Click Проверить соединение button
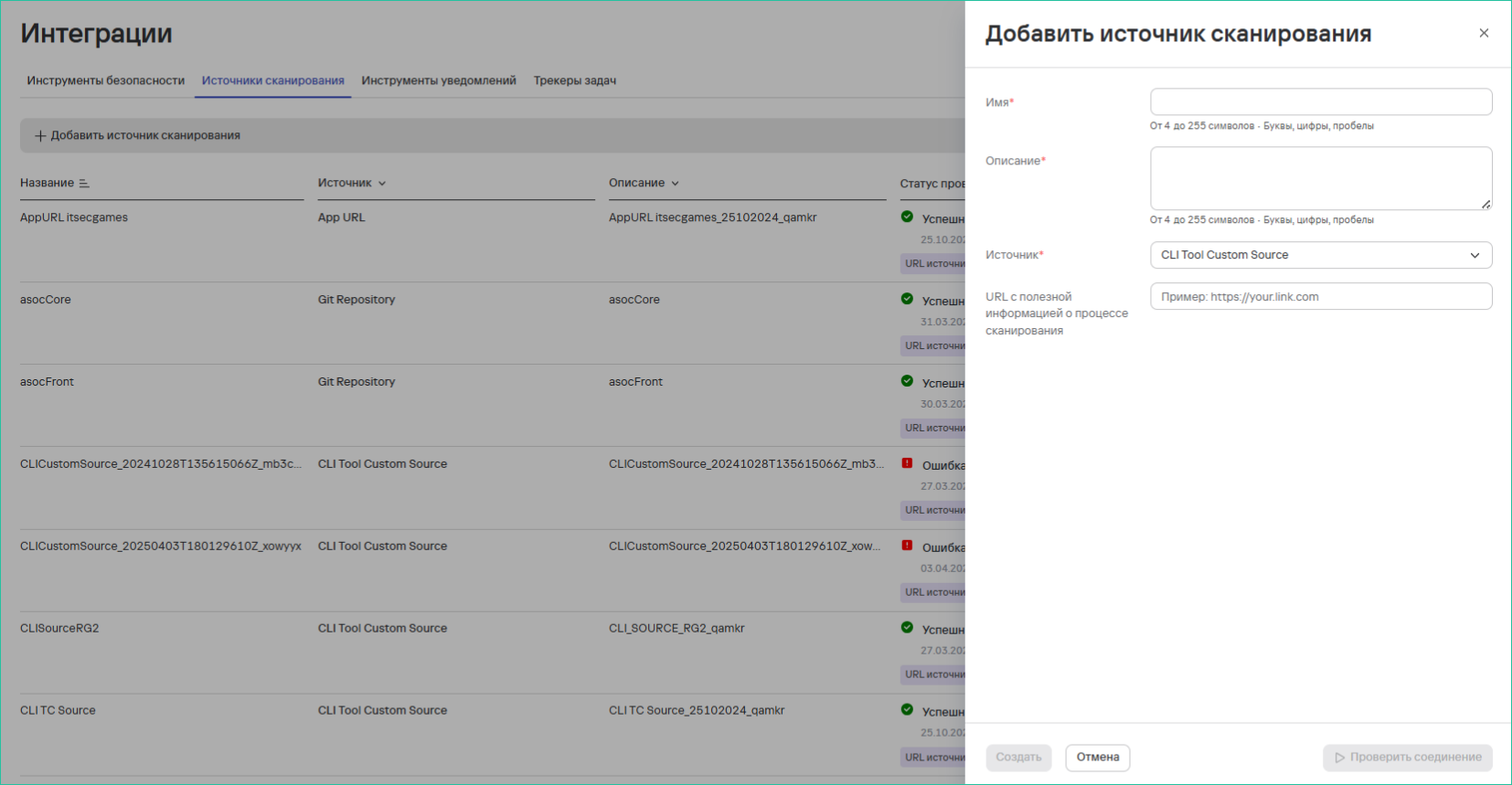 tap(1407, 758)
